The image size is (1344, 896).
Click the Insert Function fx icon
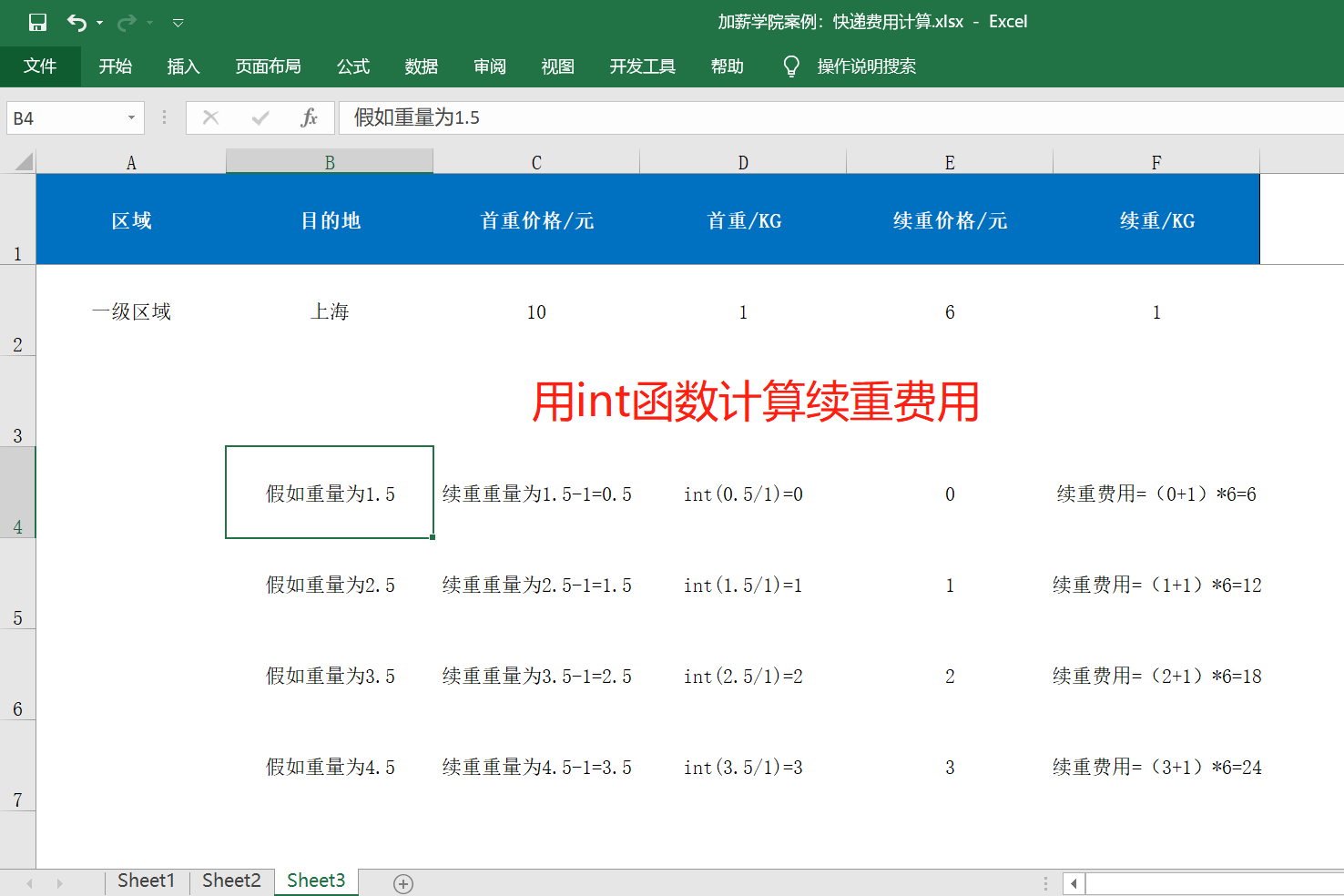click(310, 117)
